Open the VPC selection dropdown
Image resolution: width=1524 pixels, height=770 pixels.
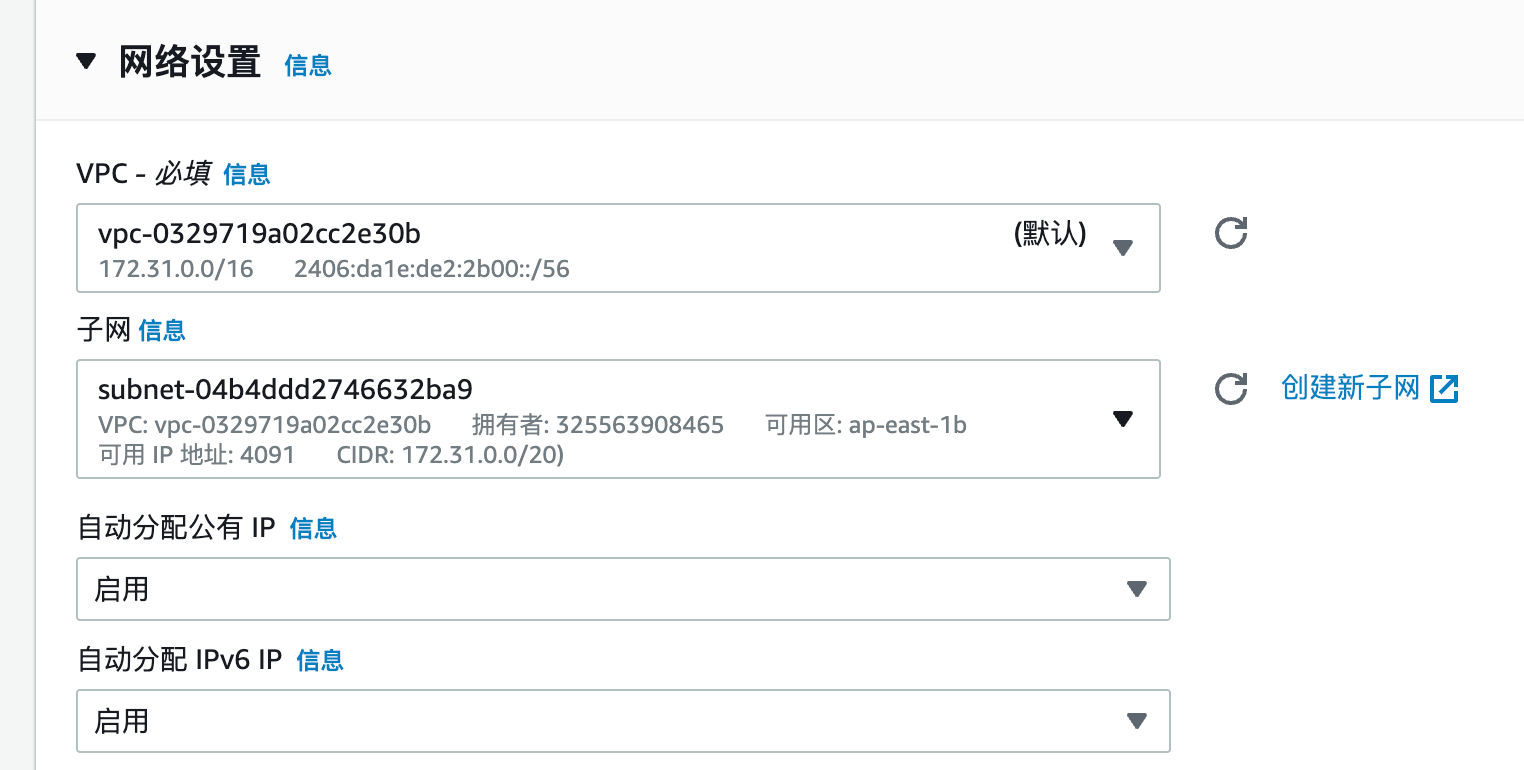point(600,248)
